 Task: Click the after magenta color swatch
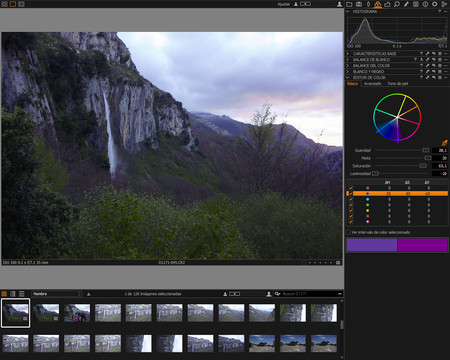tap(422, 245)
